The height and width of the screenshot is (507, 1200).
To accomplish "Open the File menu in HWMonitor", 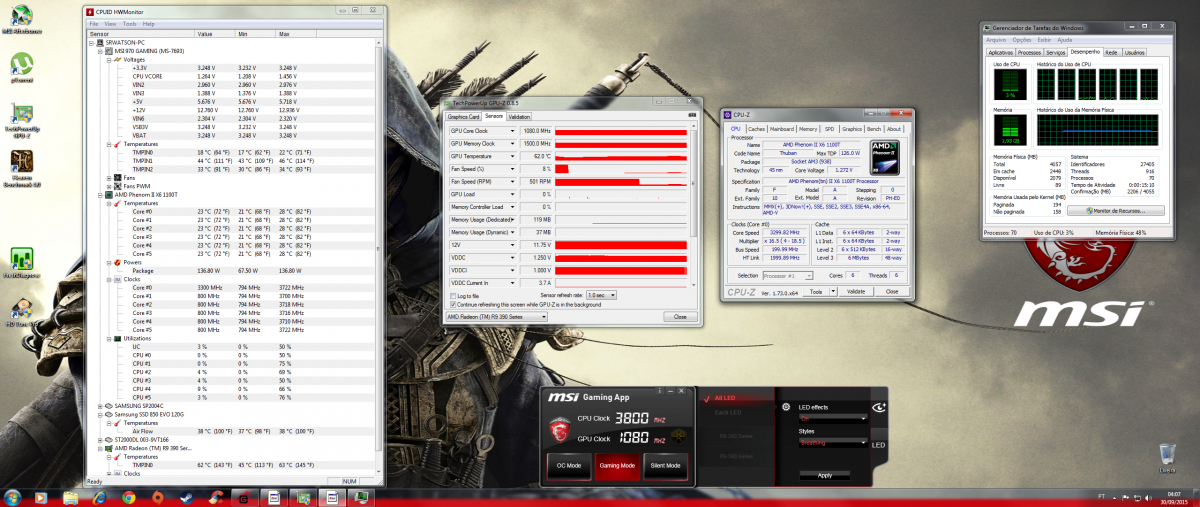I will click(x=94, y=23).
